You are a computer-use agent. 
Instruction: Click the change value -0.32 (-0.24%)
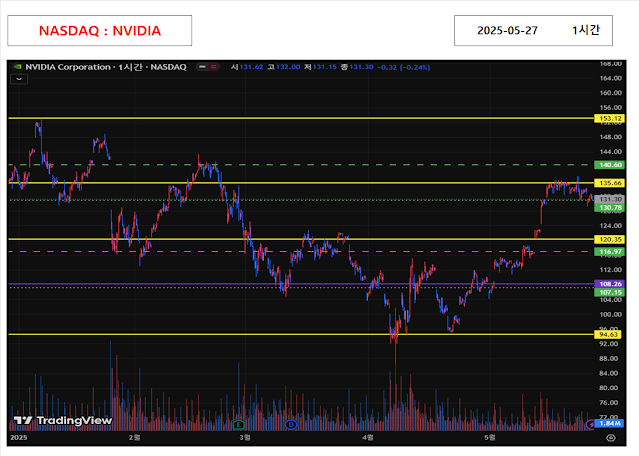click(x=403, y=67)
